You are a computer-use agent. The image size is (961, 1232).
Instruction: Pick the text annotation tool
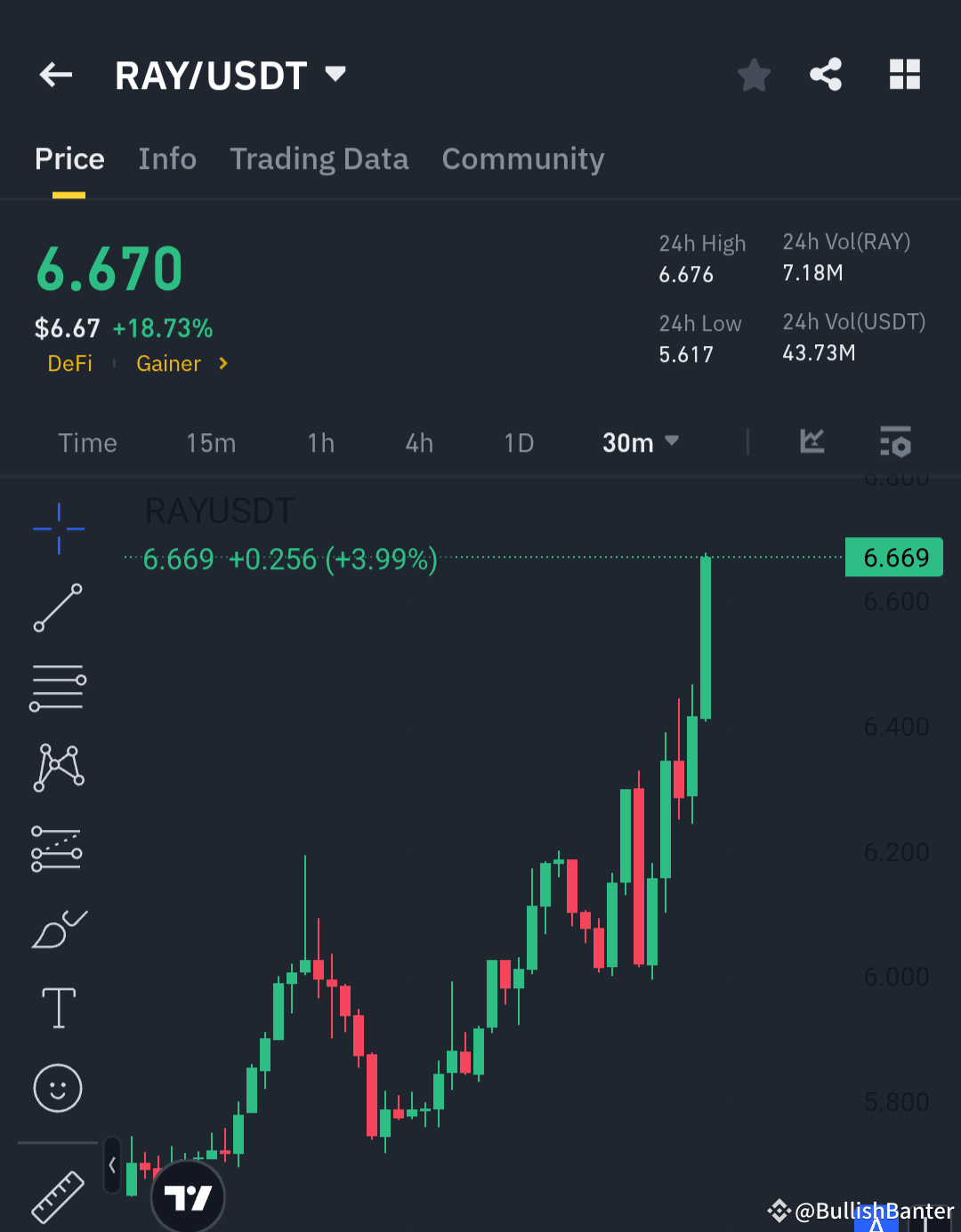[x=57, y=1007]
